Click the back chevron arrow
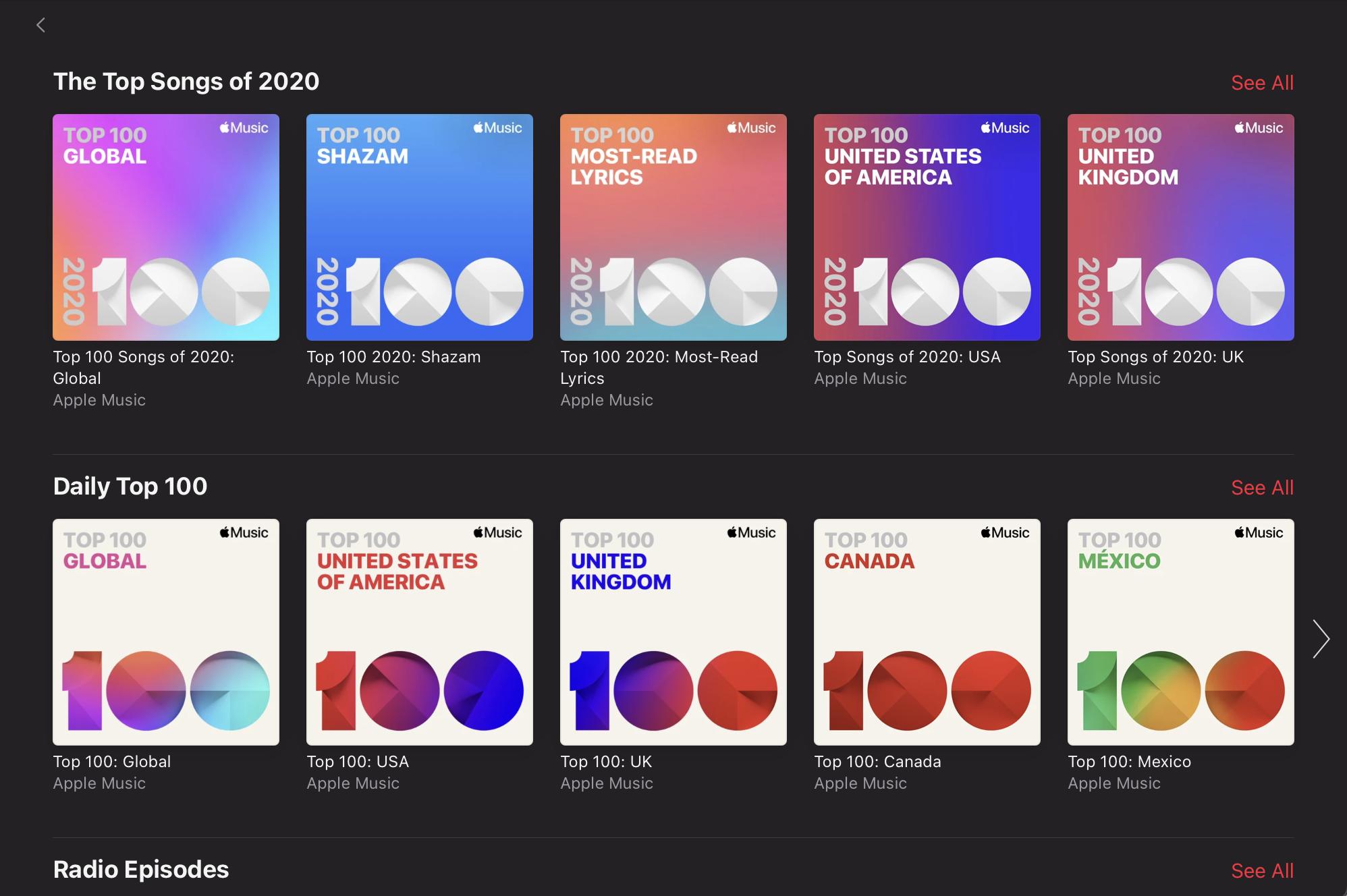Screen dimensions: 1347x896 (41, 26)
